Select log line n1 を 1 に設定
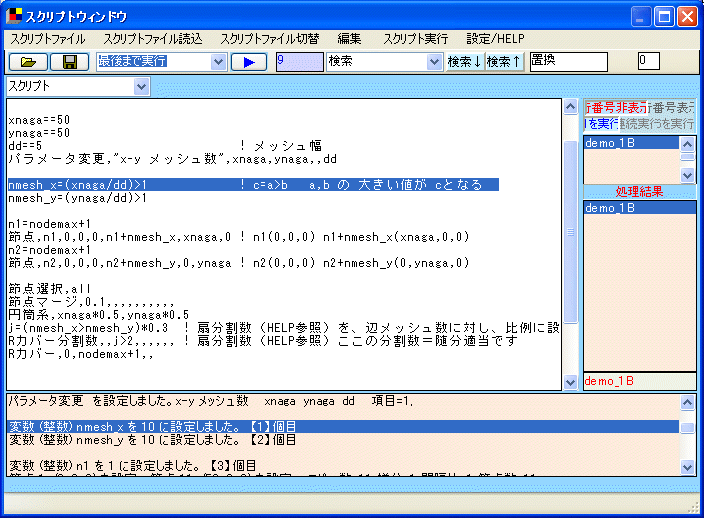The image size is (704, 518). (132, 466)
